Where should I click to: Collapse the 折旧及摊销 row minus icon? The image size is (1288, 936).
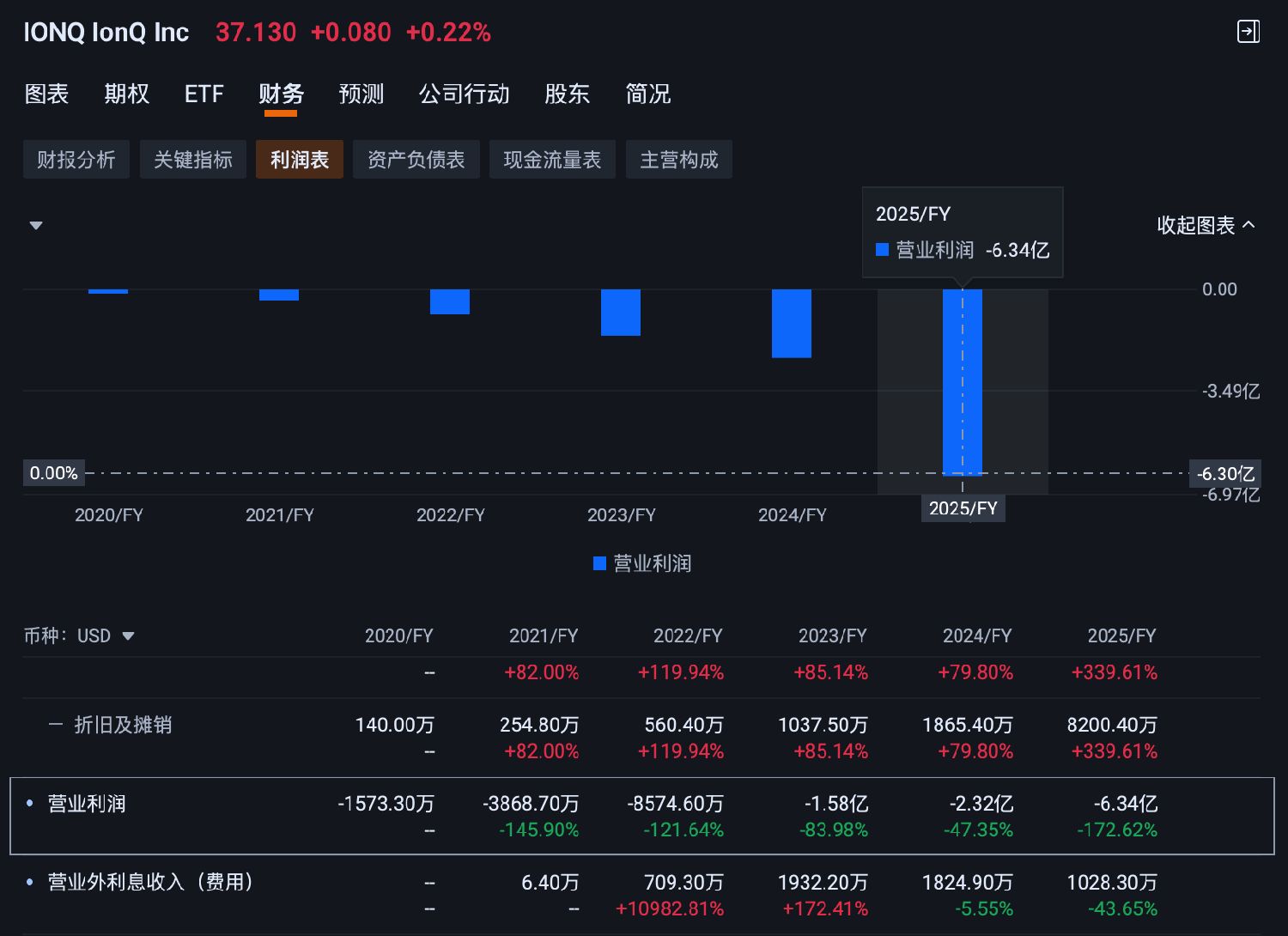56,725
